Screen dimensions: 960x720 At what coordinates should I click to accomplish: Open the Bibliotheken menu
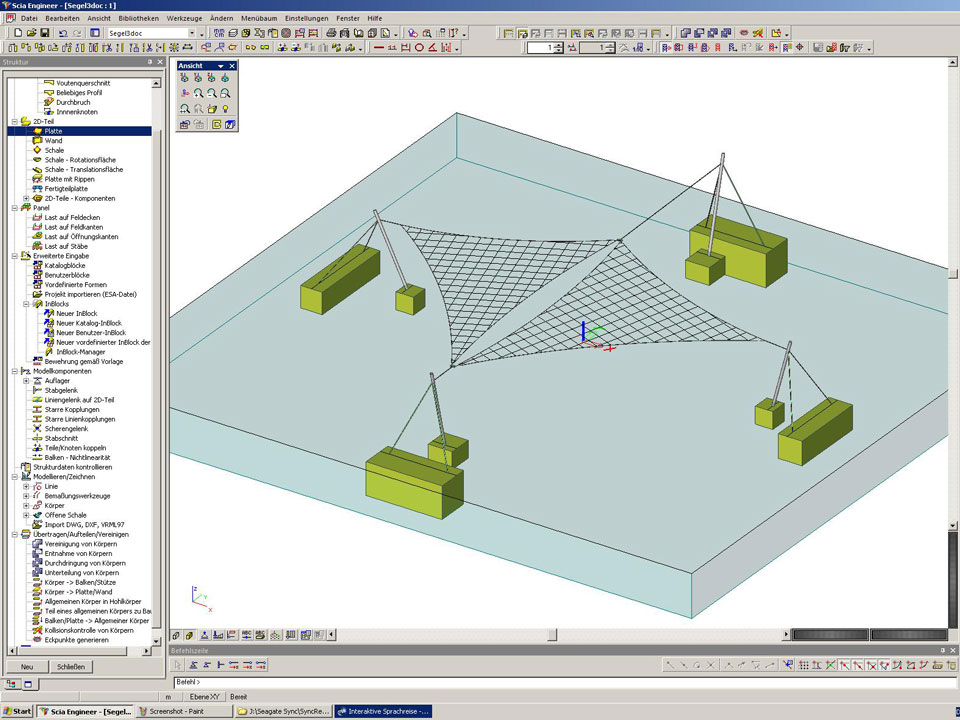pos(137,18)
